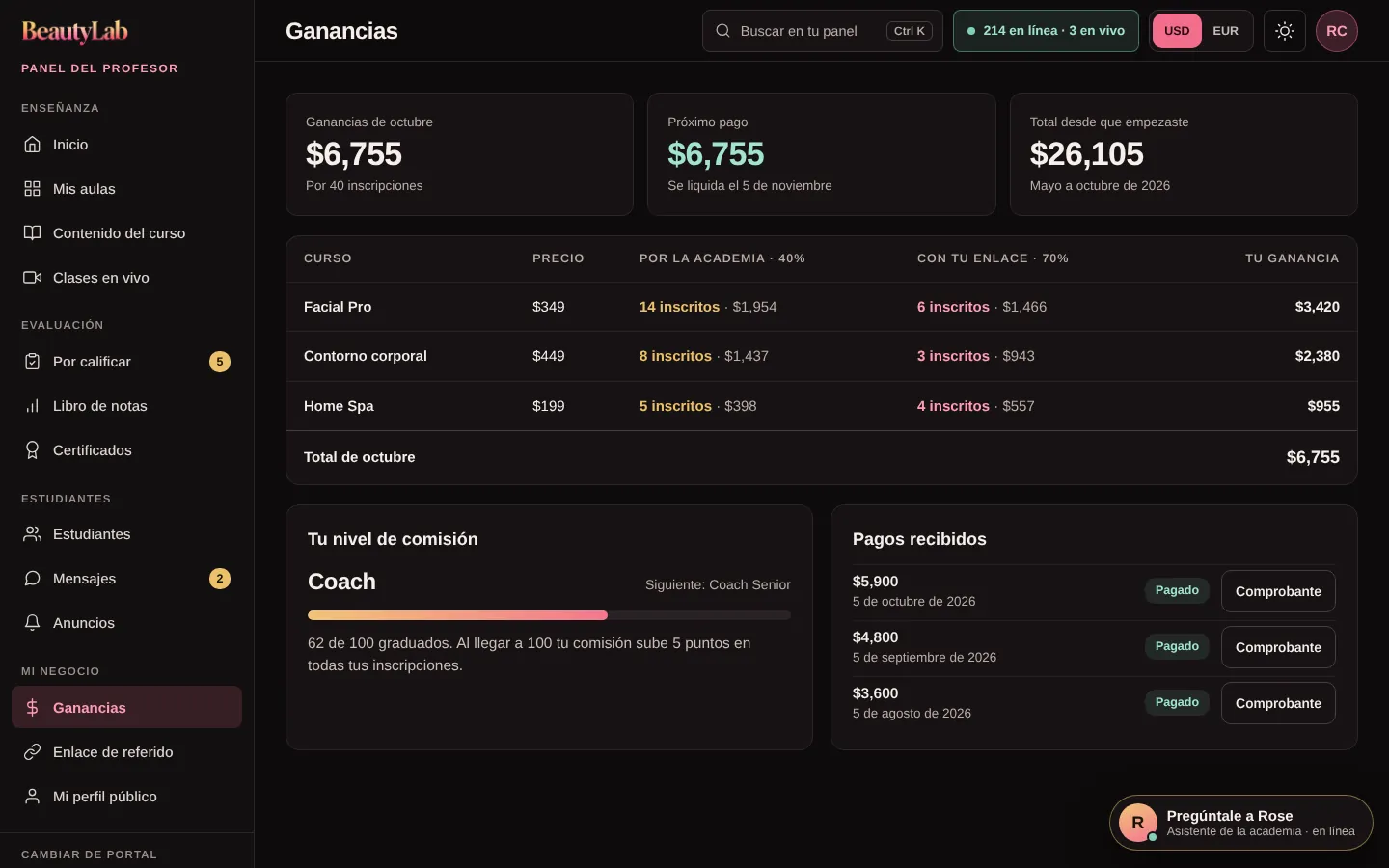This screenshot has height=868, width=1389.
Task: Click '3 inscritos' in Contorno corporal row
Action: tap(953, 356)
